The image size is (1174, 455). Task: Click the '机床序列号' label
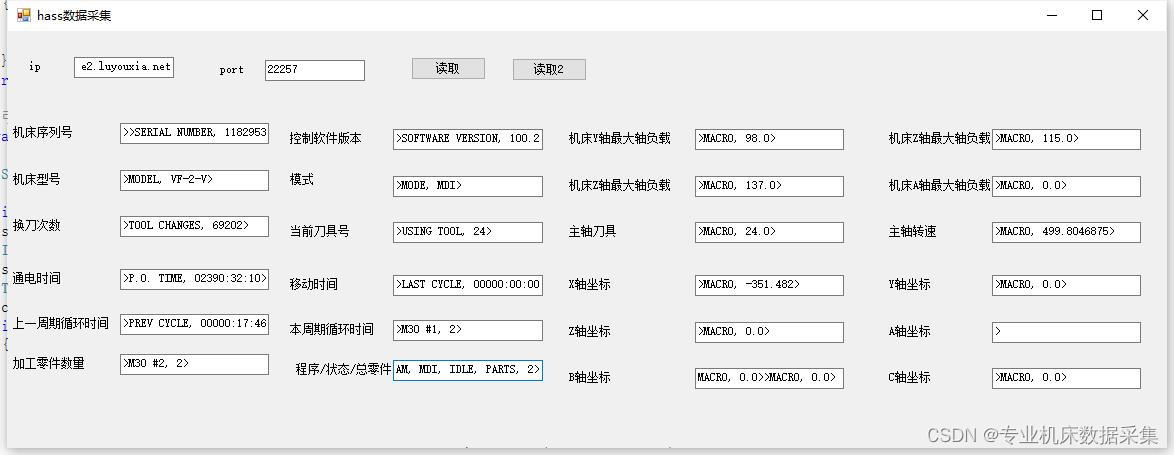(x=43, y=132)
